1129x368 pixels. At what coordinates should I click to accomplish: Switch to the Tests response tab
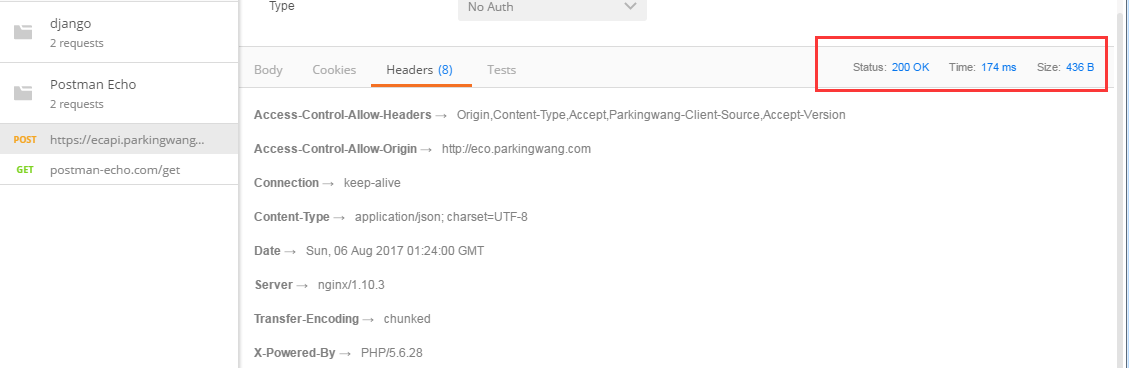tap(501, 70)
